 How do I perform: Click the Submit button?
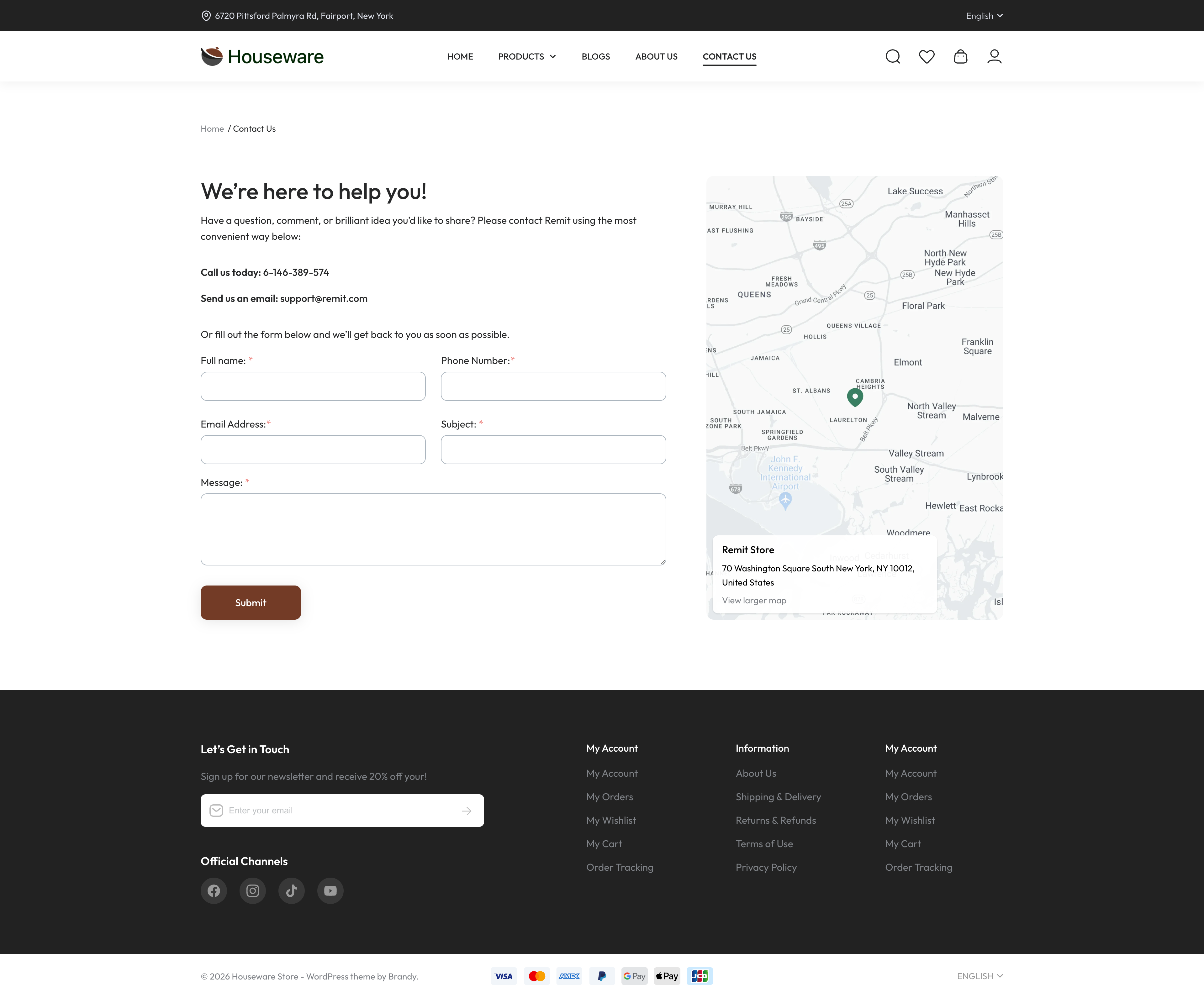pos(251,602)
